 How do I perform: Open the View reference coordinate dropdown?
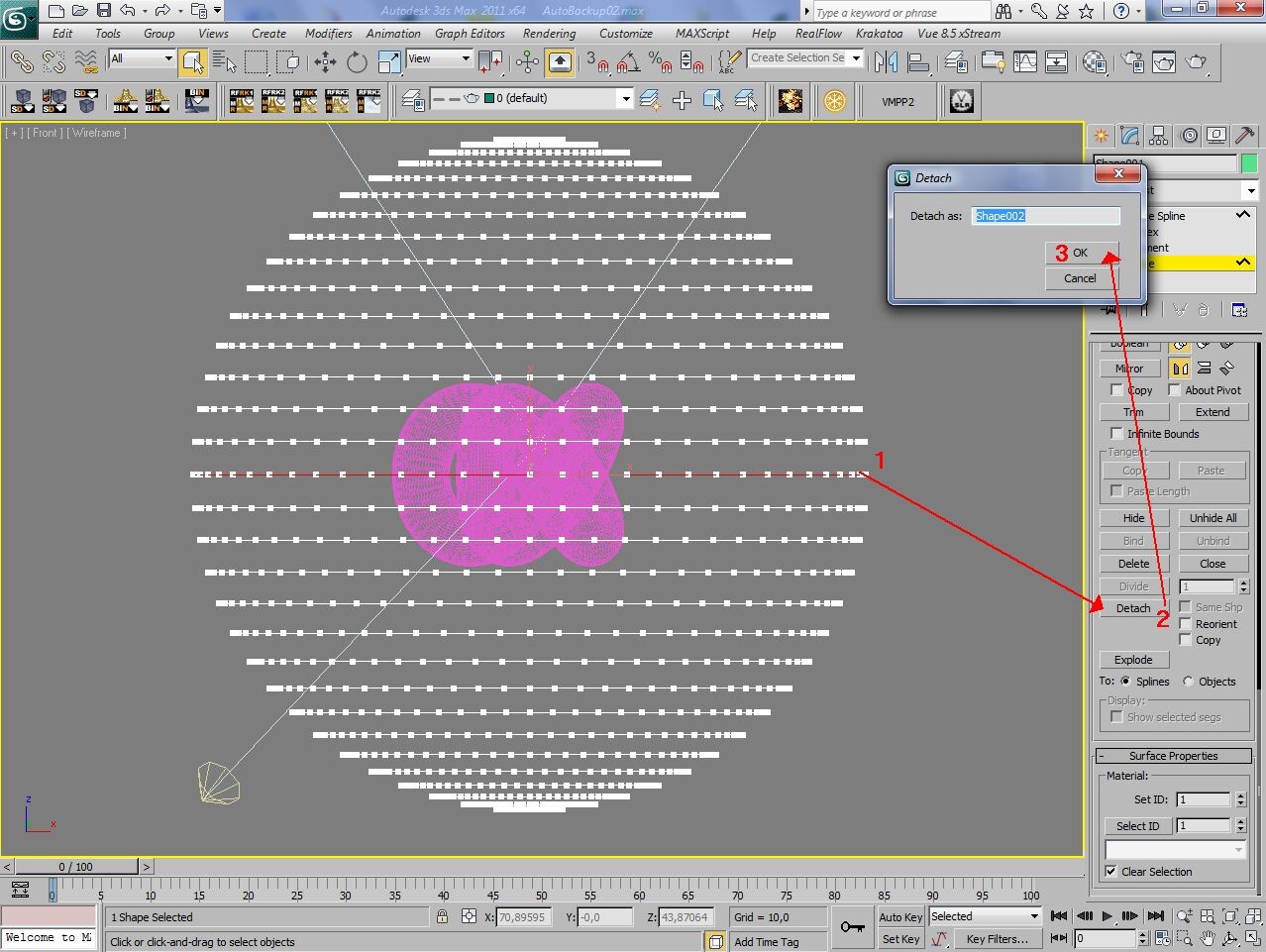coord(440,58)
